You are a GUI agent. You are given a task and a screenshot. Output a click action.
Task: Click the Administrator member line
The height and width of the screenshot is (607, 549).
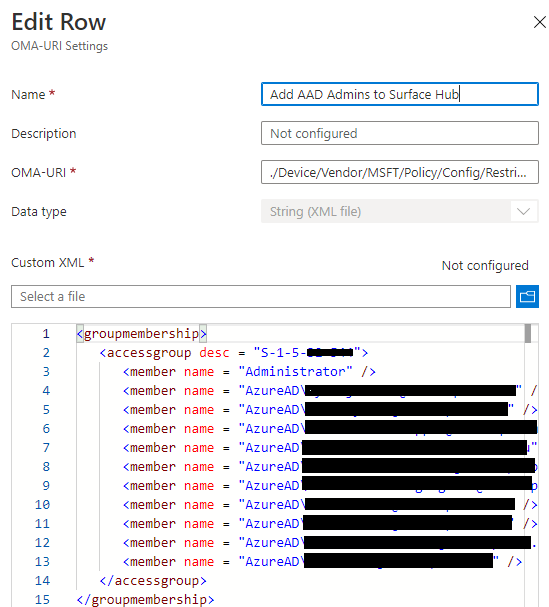coord(249,372)
